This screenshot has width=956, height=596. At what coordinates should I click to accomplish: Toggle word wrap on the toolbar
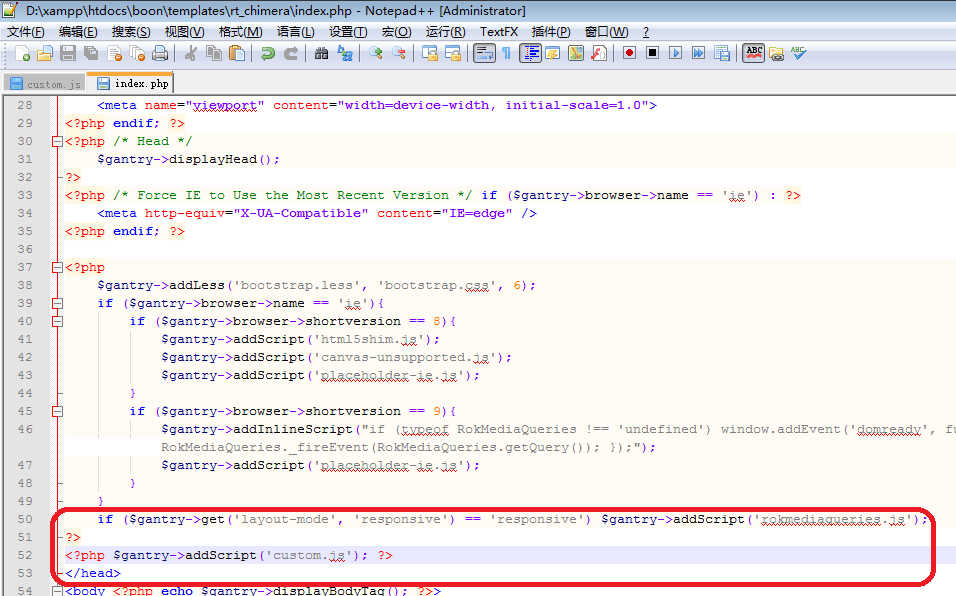click(x=485, y=51)
